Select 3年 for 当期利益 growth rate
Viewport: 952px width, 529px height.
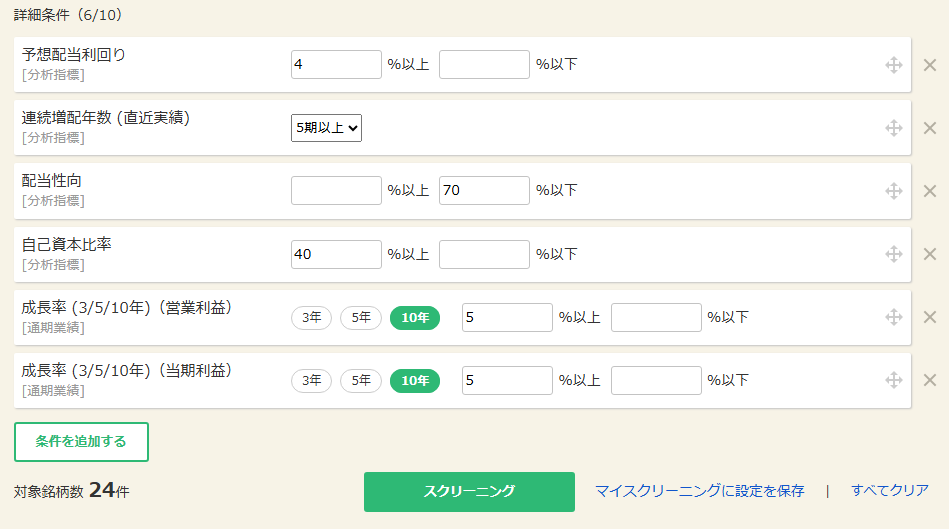coord(311,381)
